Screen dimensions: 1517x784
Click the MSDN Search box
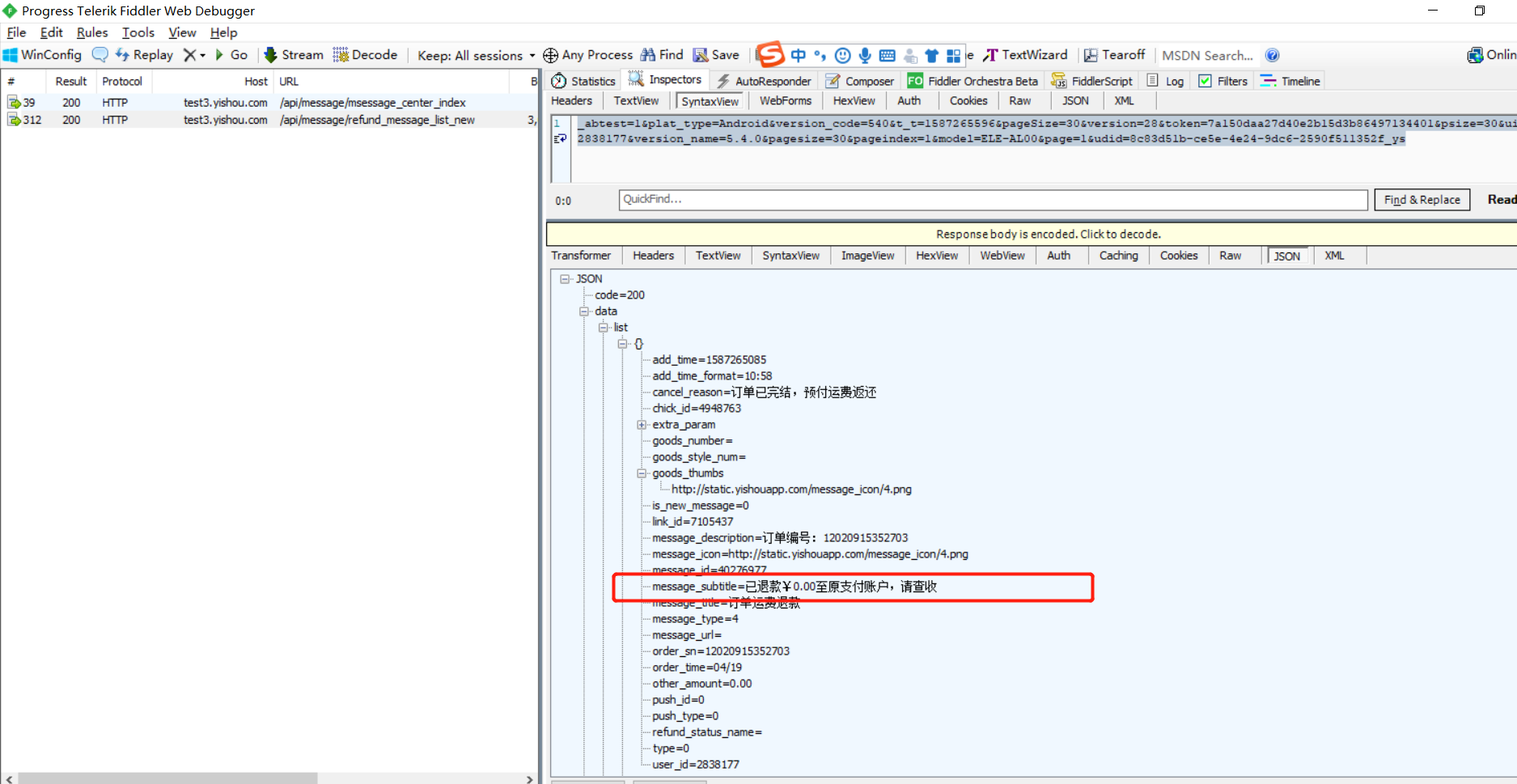click(1207, 56)
